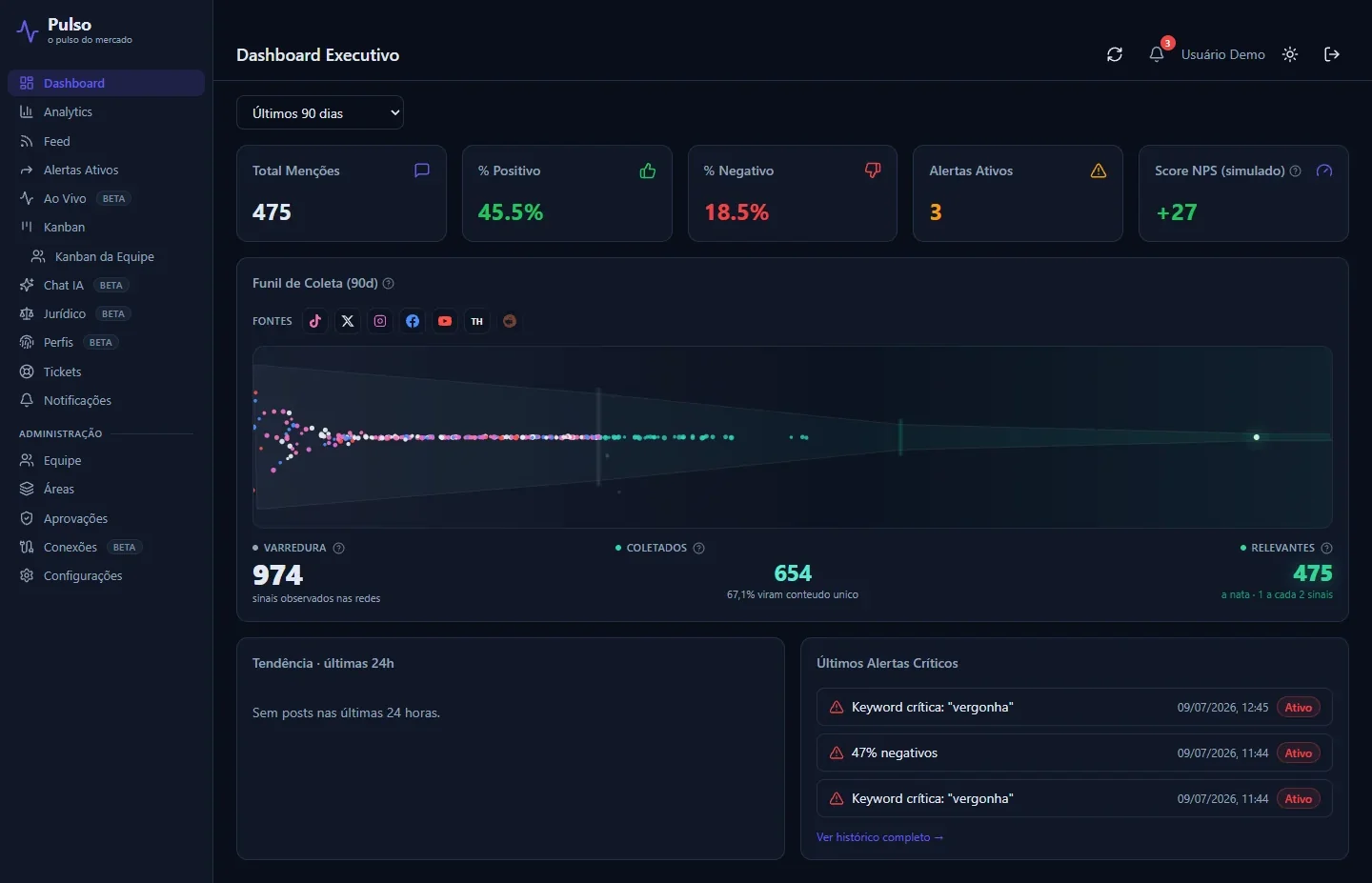The height and width of the screenshot is (883, 1372).
Task: Click help icon beside RELEVANTES
Action: coord(1326,548)
